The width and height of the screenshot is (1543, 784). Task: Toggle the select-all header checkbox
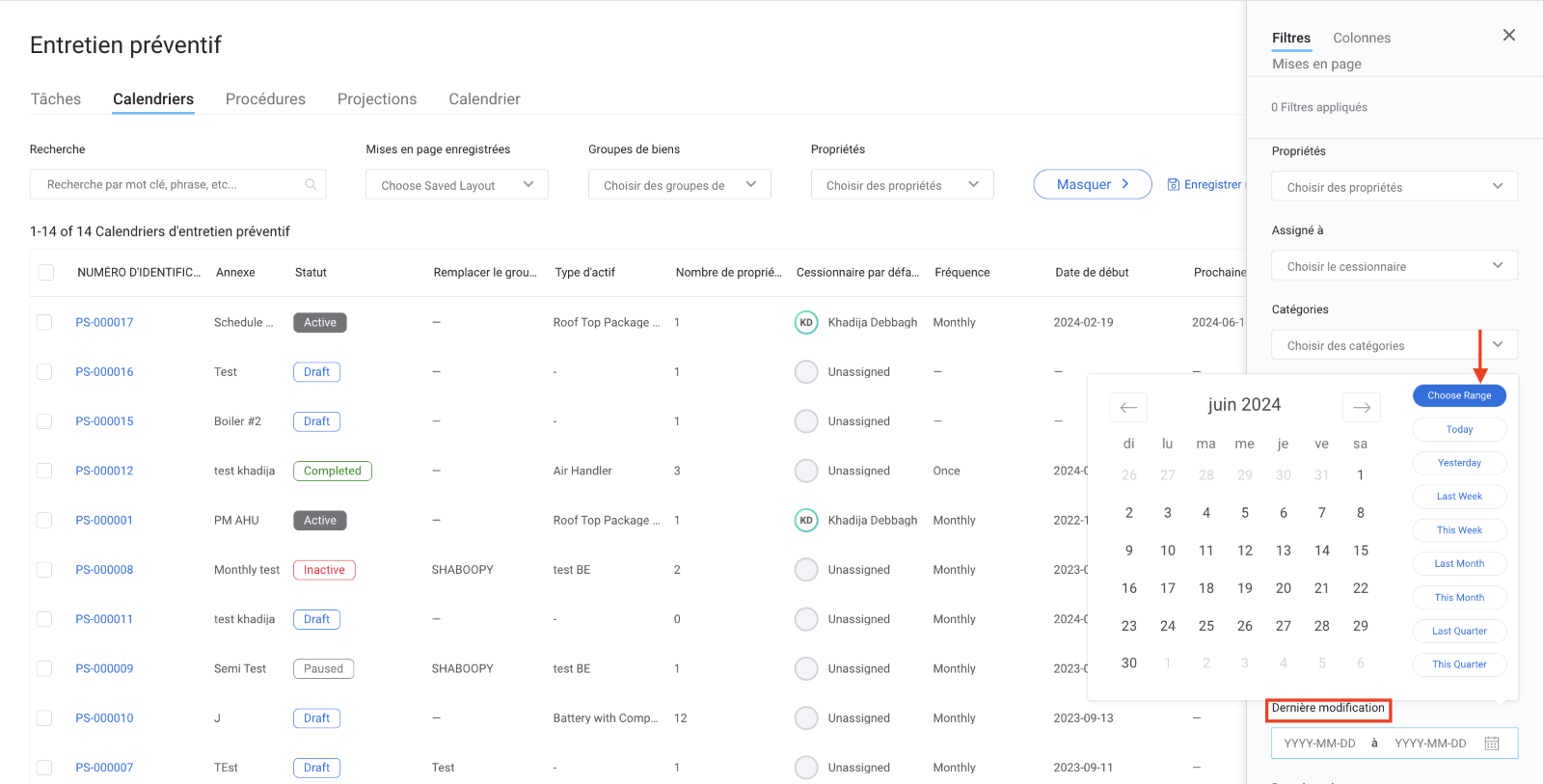coord(46,273)
